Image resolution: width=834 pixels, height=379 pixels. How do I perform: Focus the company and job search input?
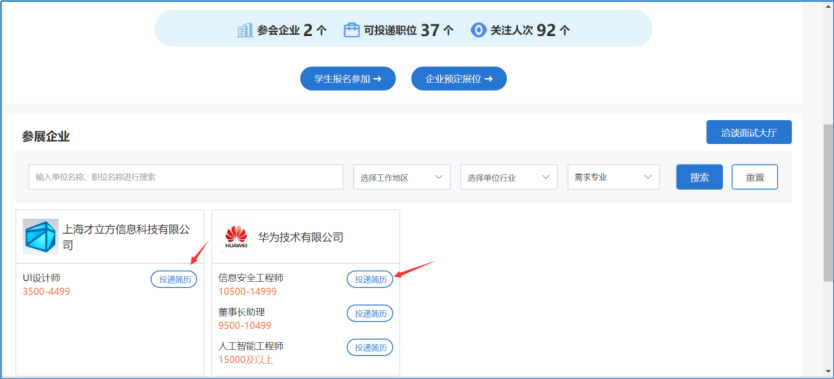(x=186, y=177)
